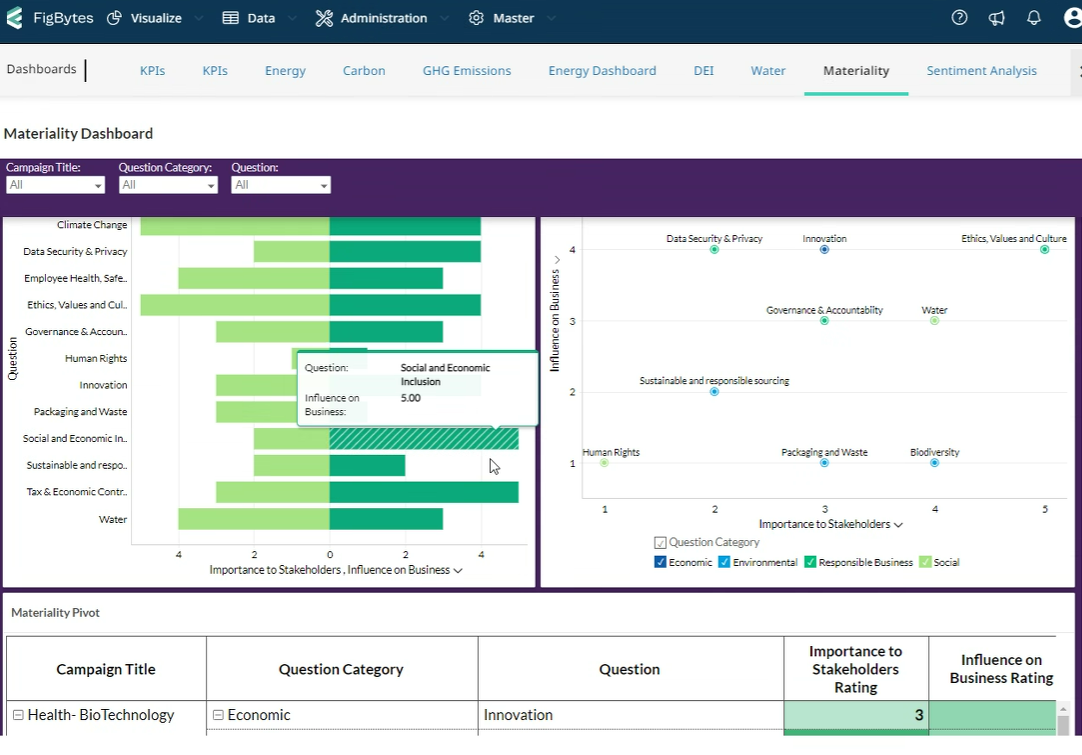Uncheck the Environmental legend checkbox
This screenshot has width=1082, height=755.
coord(724,562)
